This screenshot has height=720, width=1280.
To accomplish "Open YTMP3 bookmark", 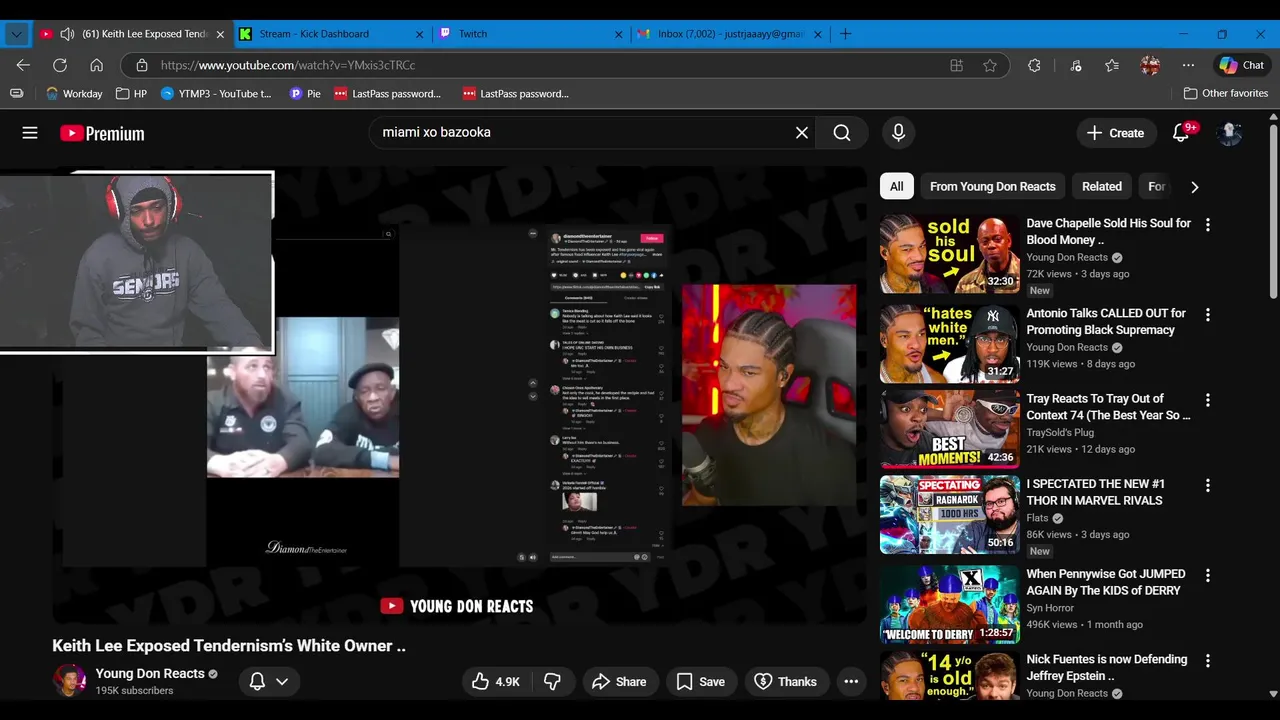I will (216, 93).
